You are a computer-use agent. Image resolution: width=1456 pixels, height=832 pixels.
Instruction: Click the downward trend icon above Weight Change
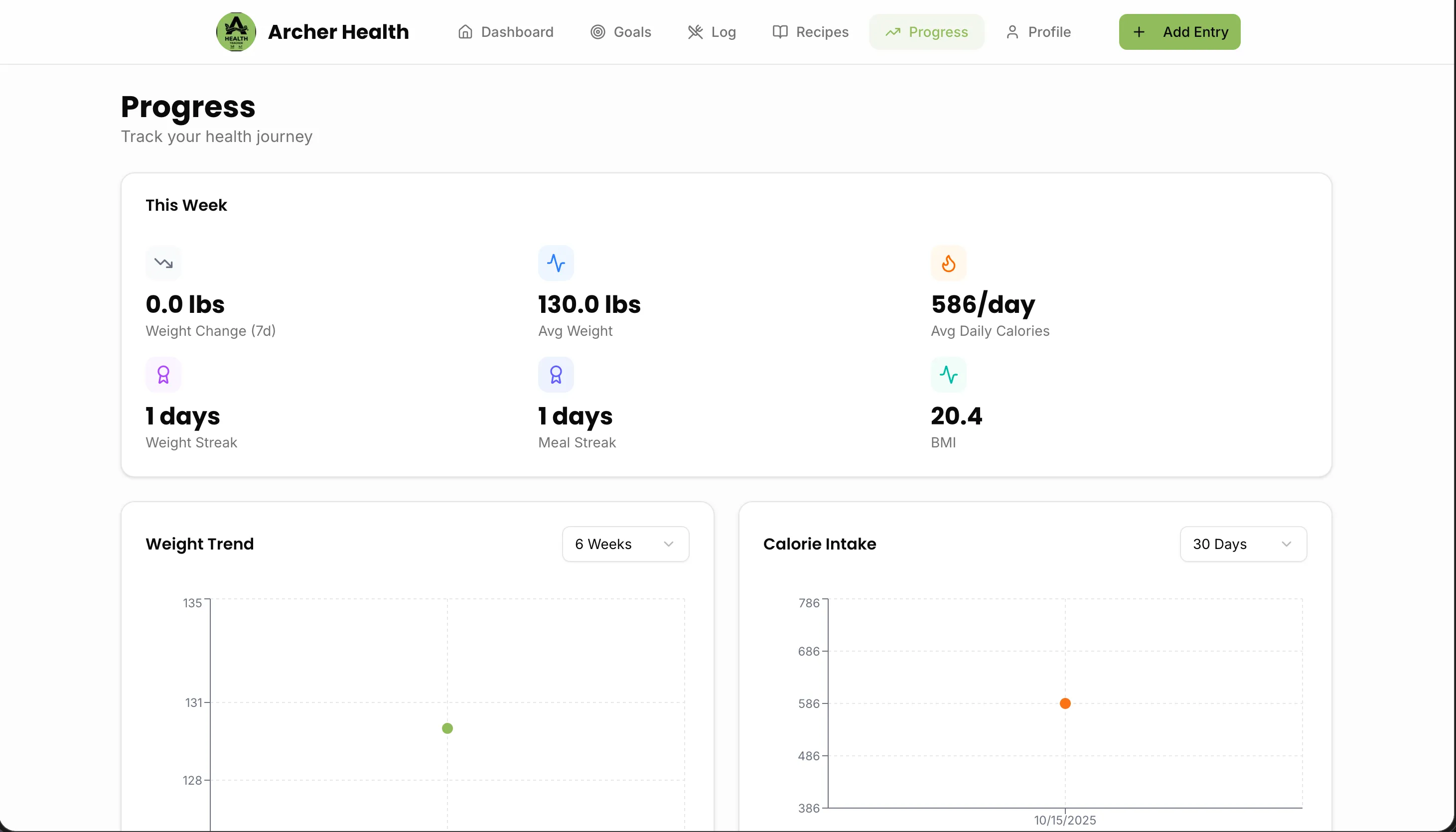[x=163, y=263]
